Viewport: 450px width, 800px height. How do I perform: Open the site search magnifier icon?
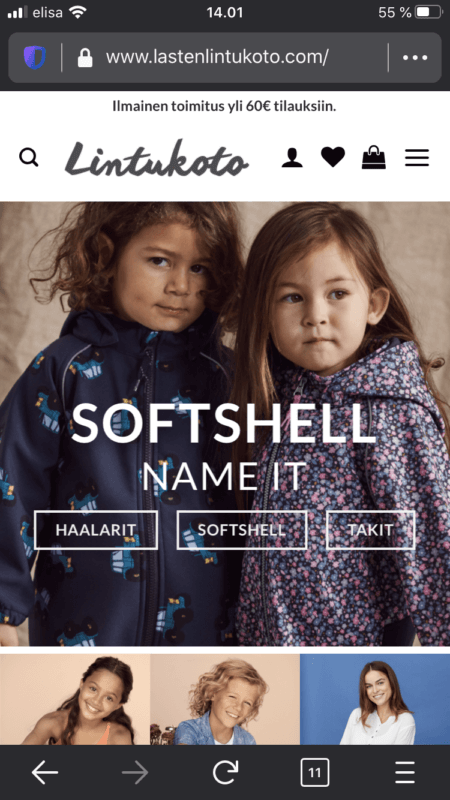coord(29,158)
